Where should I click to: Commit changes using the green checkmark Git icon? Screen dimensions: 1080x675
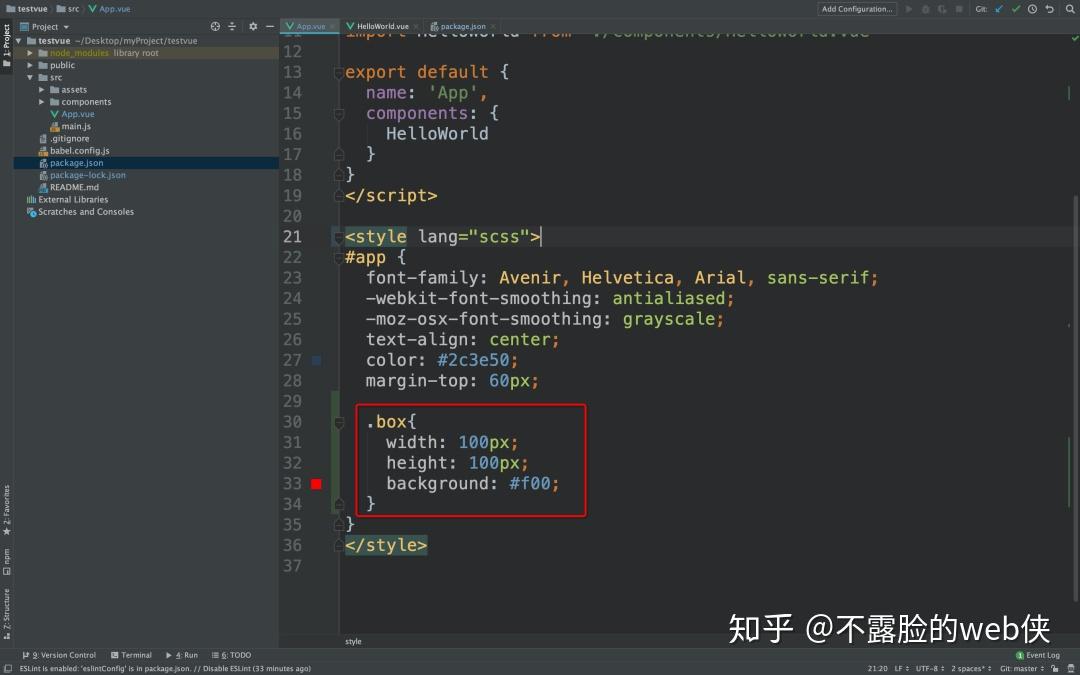[x=1017, y=9]
